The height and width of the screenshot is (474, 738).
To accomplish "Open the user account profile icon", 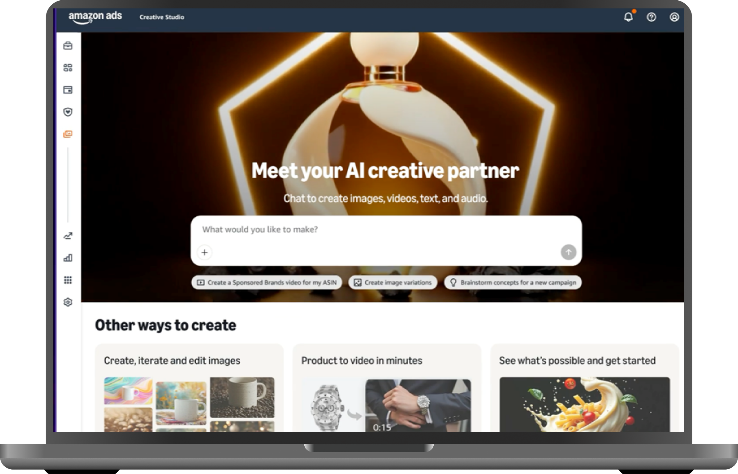I will 674,17.
